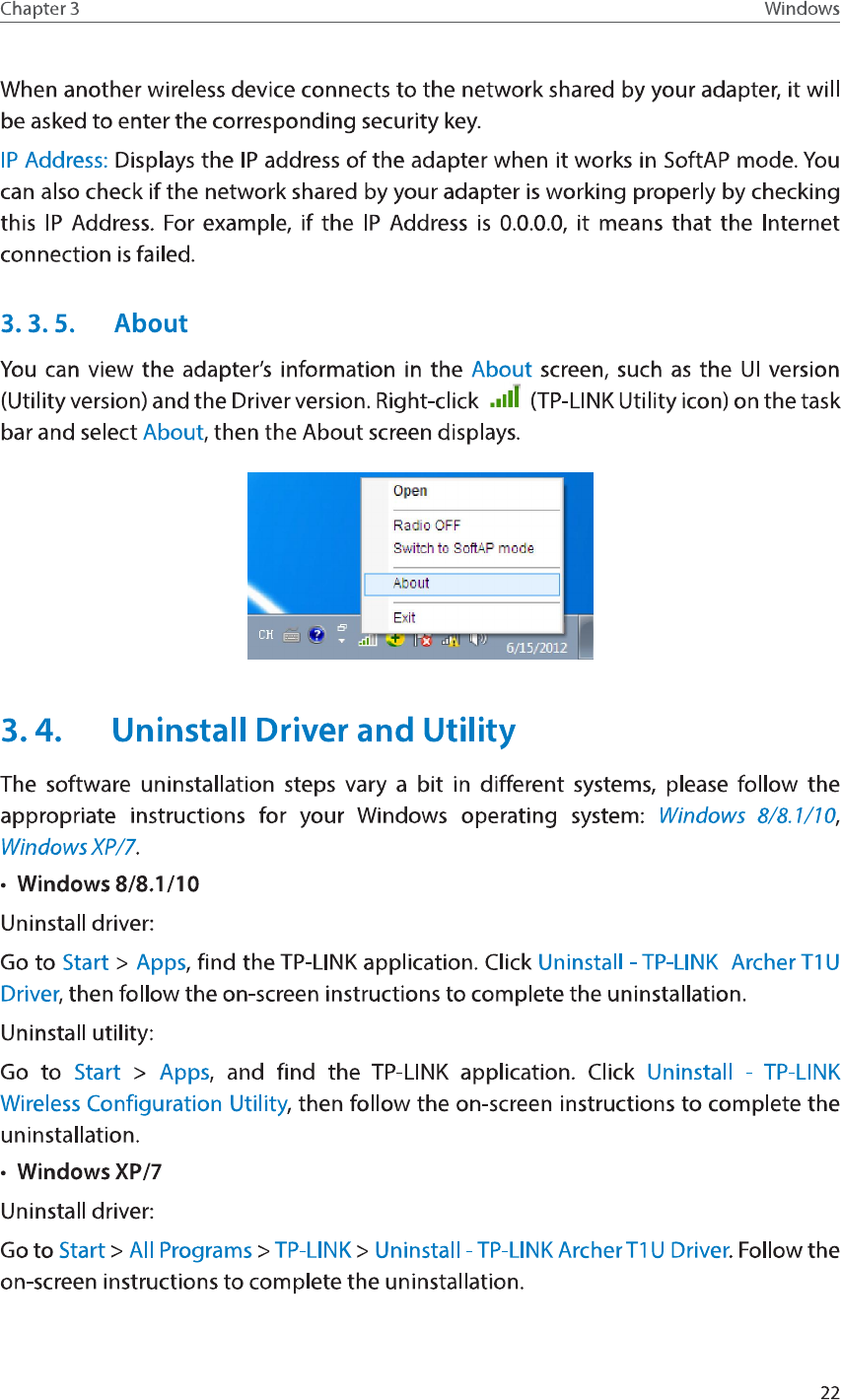Image resolution: width=841 pixels, height=1400 pixels.
Task: Click the inline green TP-LINK Utility icon
Action: click(x=504, y=398)
